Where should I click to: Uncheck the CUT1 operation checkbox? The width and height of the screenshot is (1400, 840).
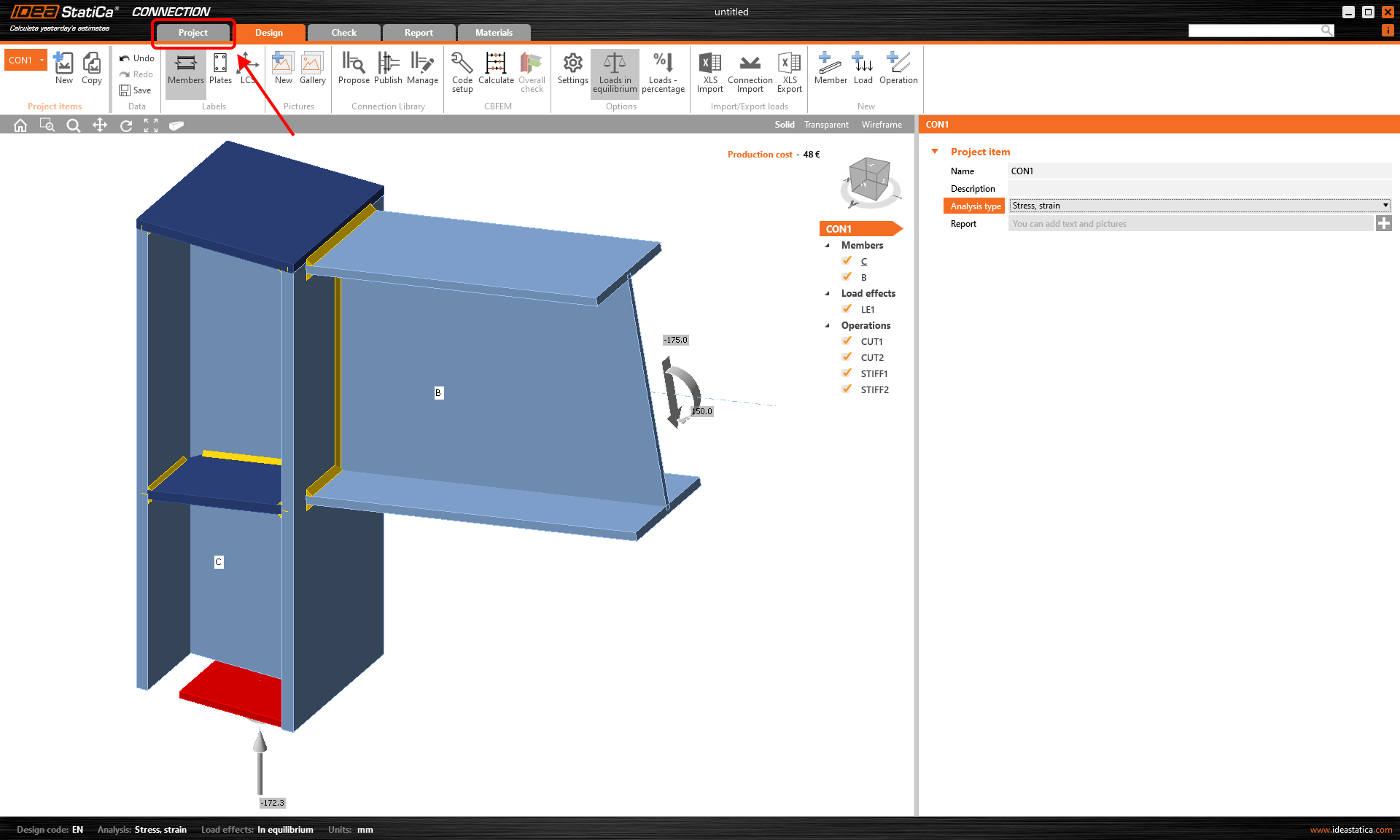(847, 341)
